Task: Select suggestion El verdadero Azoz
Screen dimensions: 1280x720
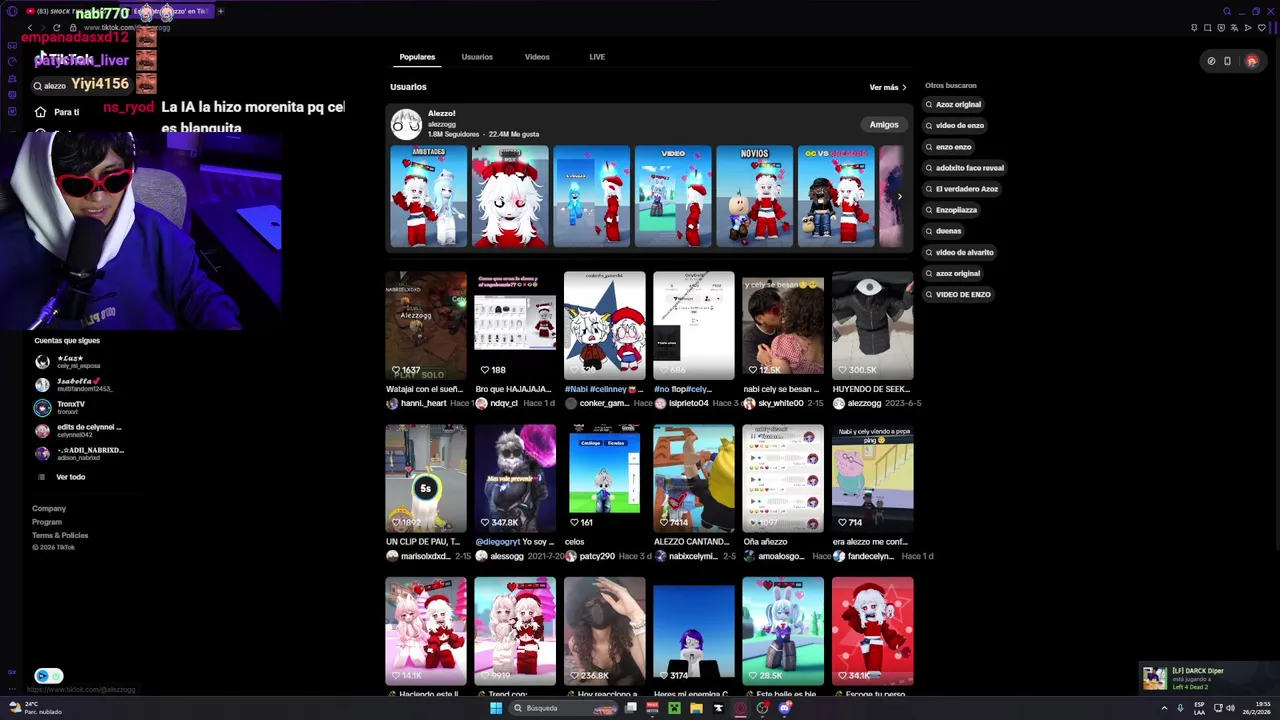Action: (962, 189)
